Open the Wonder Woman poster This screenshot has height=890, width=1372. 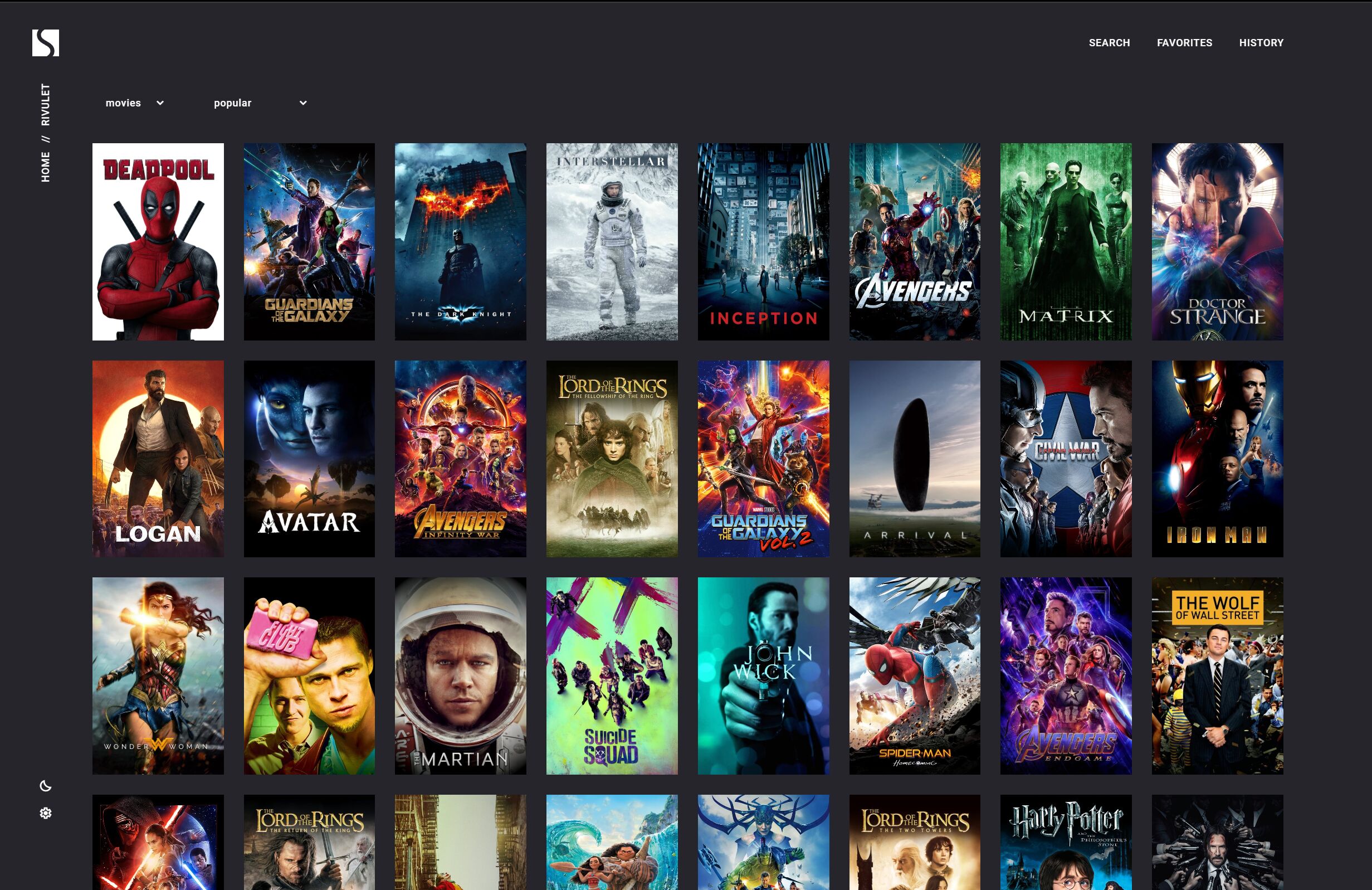pos(158,676)
